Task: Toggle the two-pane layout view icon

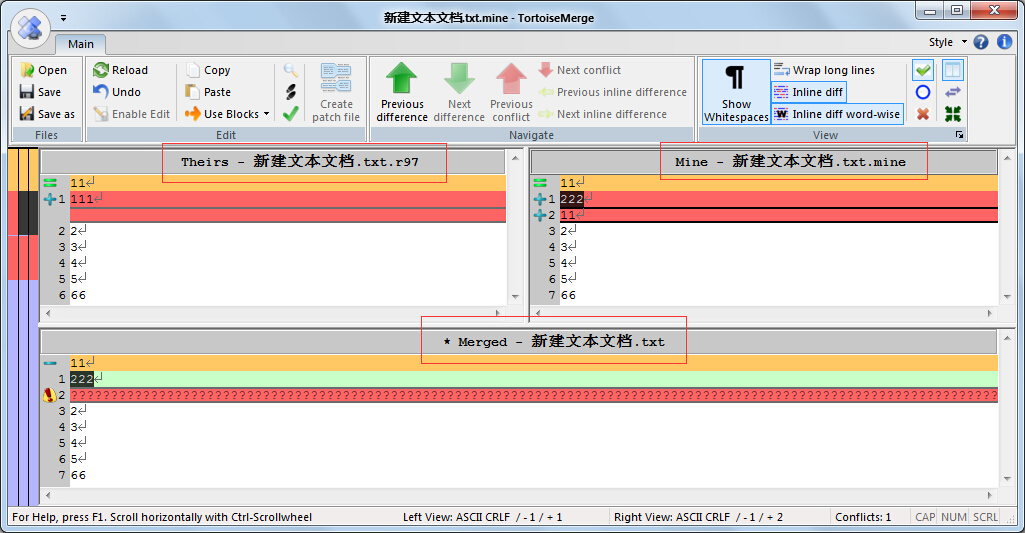Action: [953, 70]
